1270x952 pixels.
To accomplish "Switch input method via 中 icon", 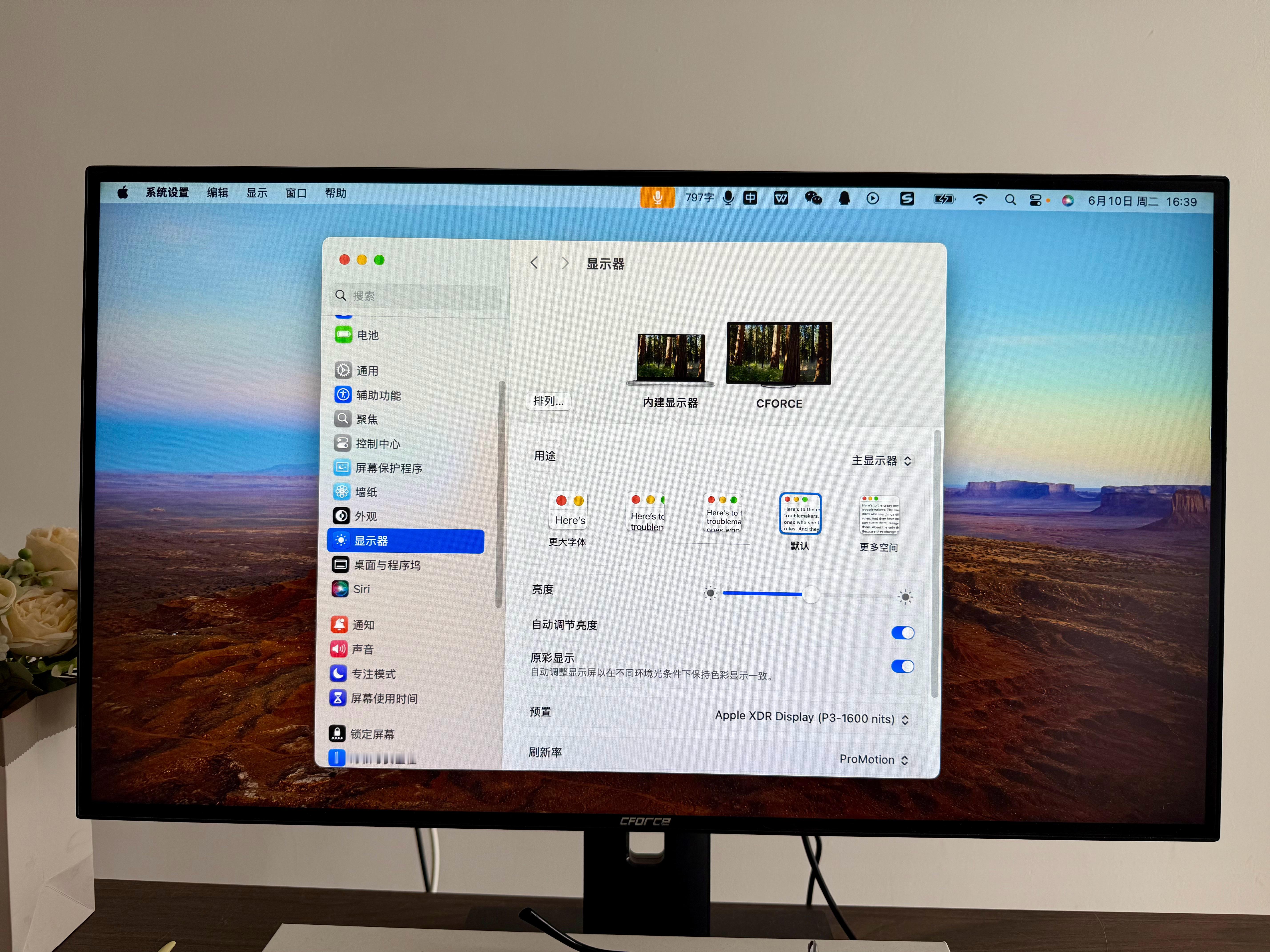I will tap(750, 198).
